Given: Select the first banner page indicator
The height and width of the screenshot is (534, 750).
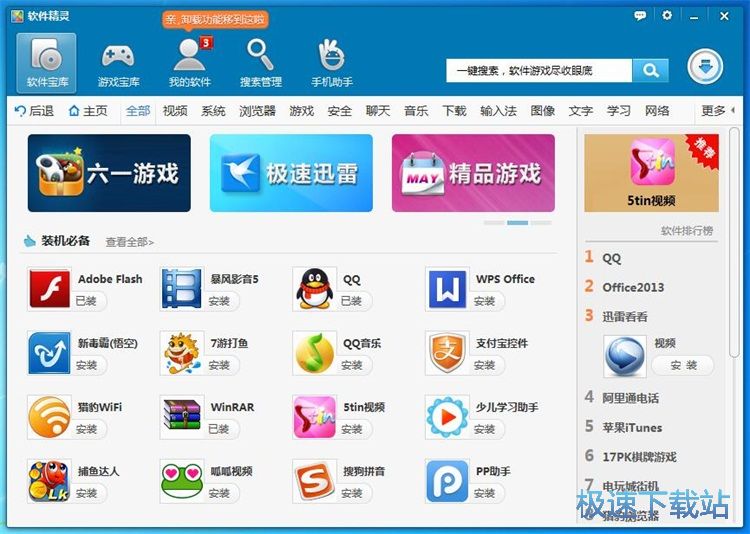Looking at the screenshot, I should [x=494, y=223].
